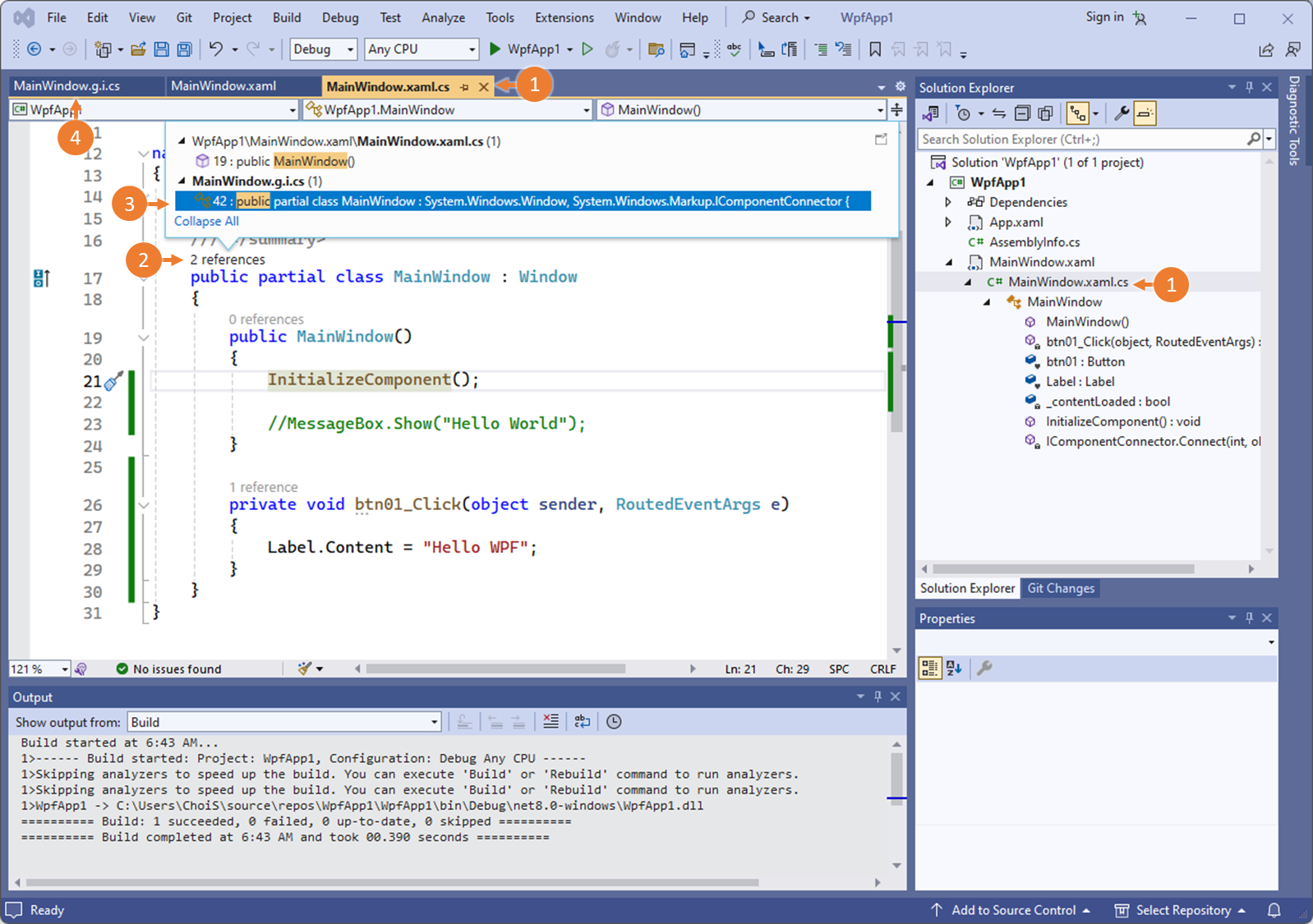The width and height of the screenshot is (1313, 924).
Task: Switch to the Git Changes tab
Action: (x=1061, y=588)
